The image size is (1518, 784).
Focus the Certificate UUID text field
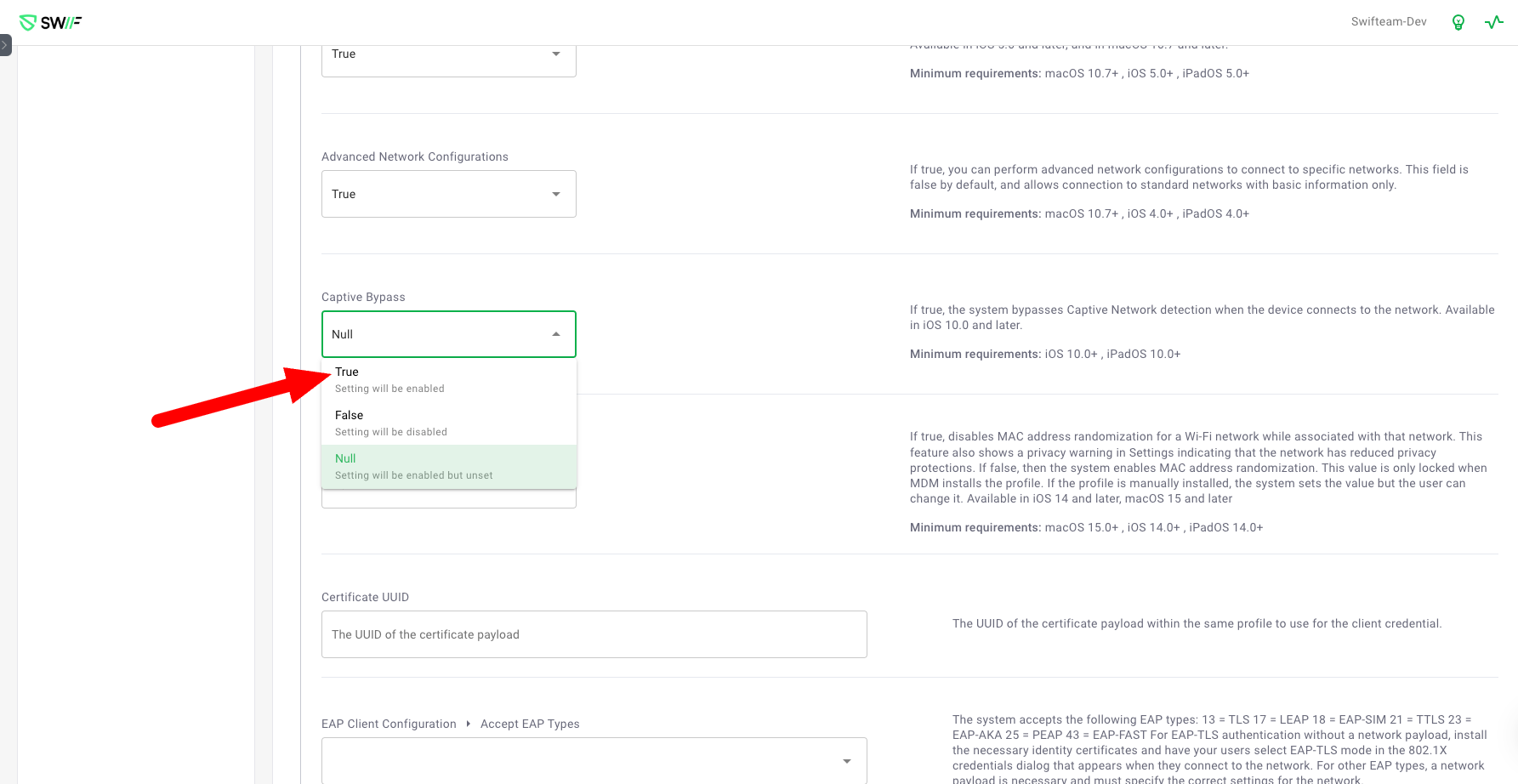(594, 634)
